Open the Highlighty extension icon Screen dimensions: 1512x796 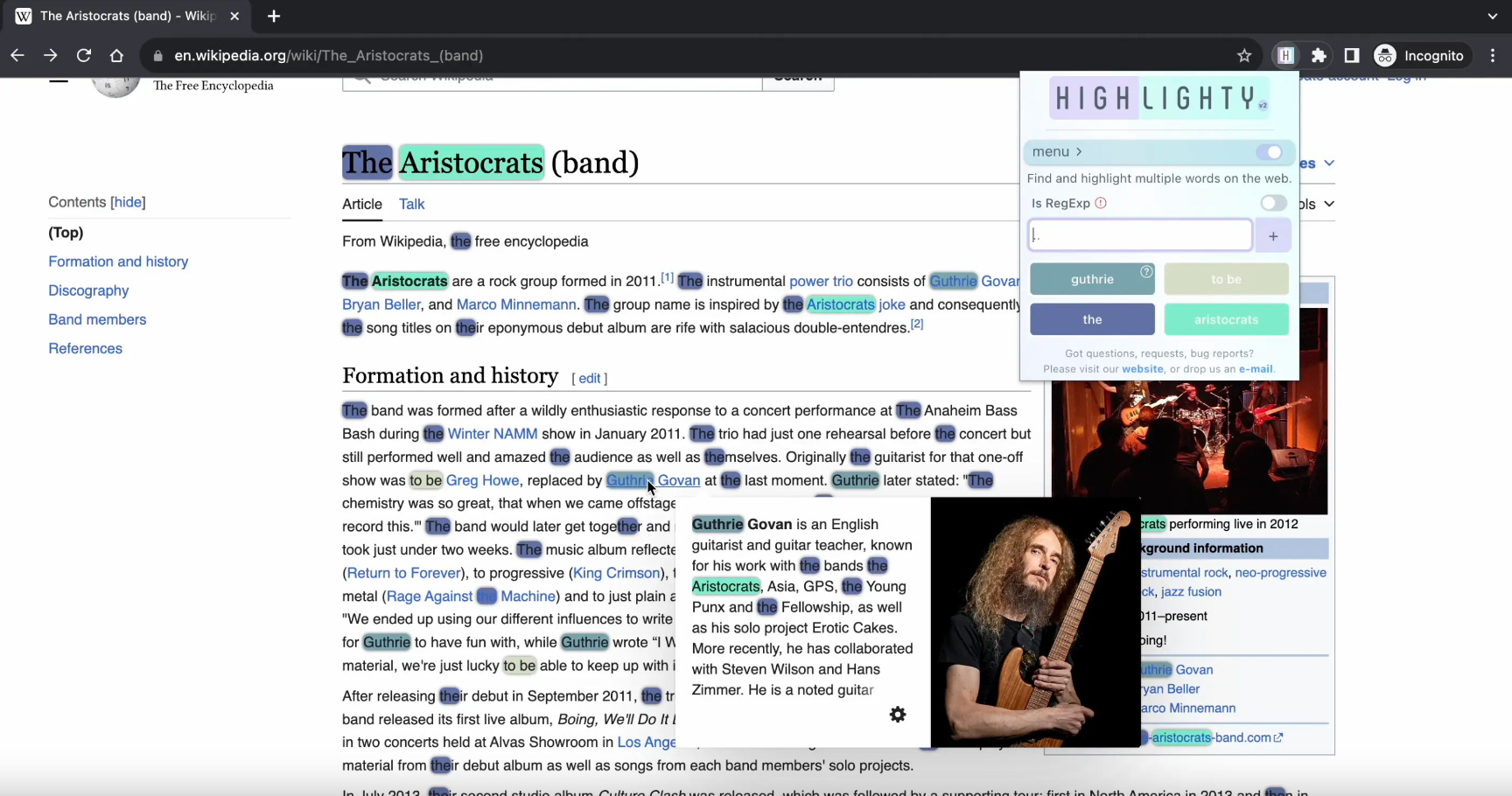pyautogui.click(x=1285, y=55)
